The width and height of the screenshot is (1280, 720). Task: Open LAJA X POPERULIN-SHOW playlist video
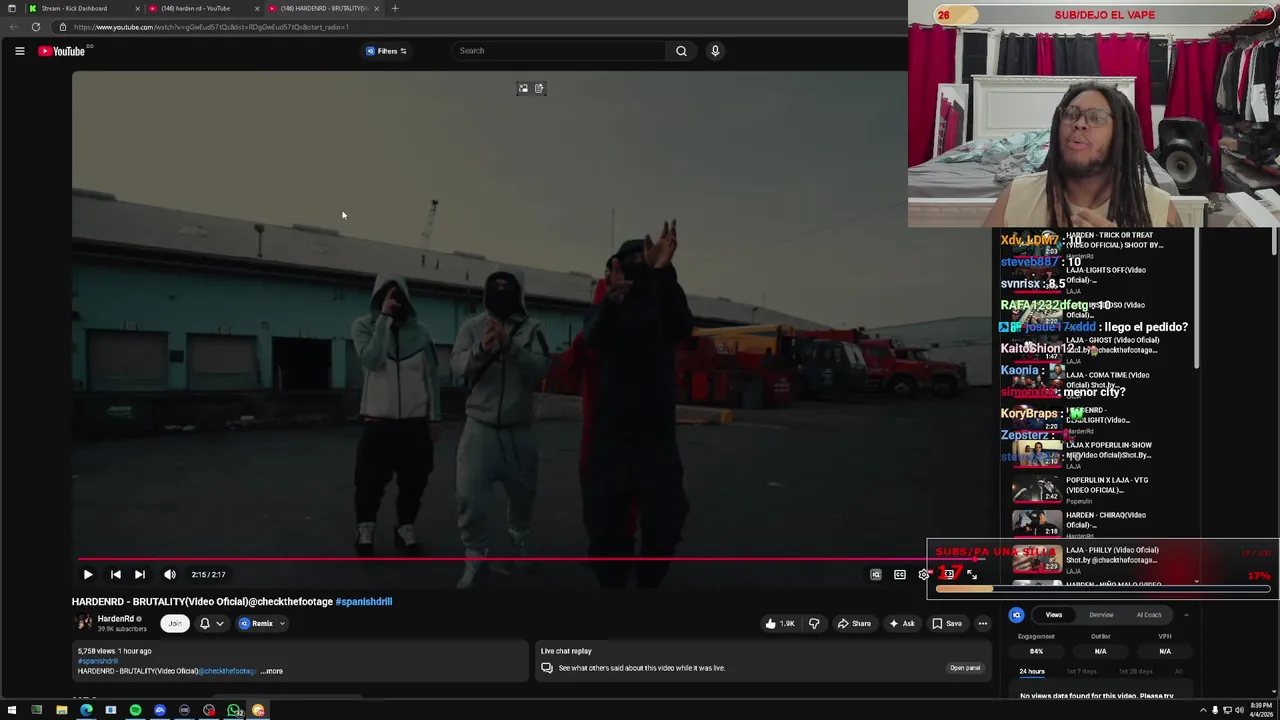[1102, 454]
